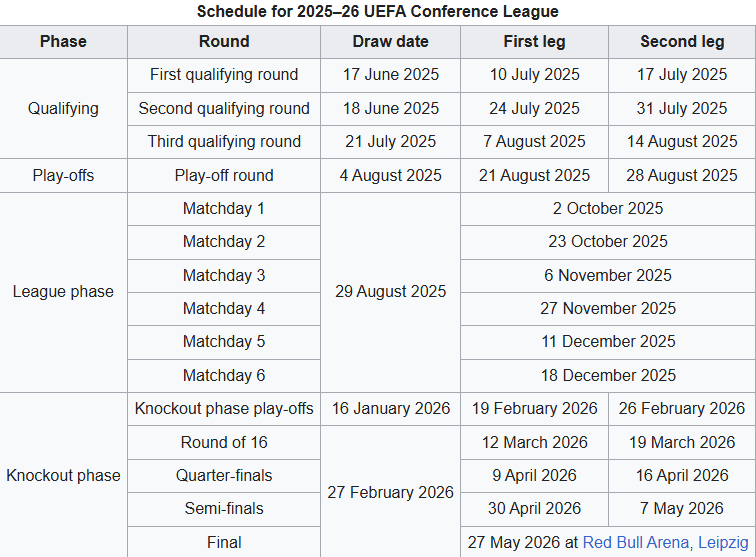Select the Matchday 3 cell
756x557 pixels.
point(224,276)
